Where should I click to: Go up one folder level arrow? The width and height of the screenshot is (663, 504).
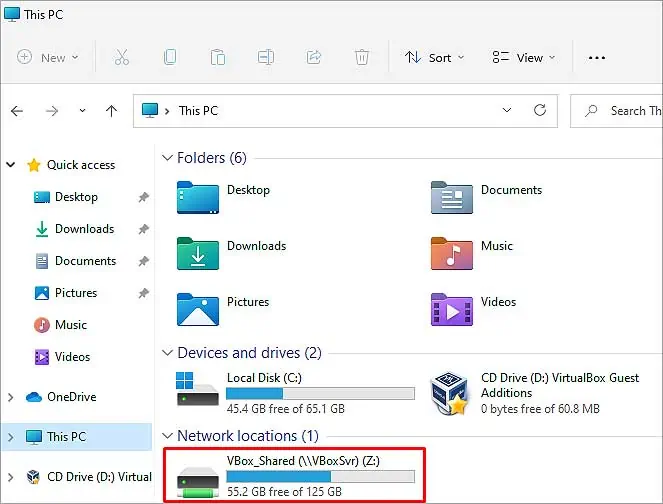tap(111, 111)
